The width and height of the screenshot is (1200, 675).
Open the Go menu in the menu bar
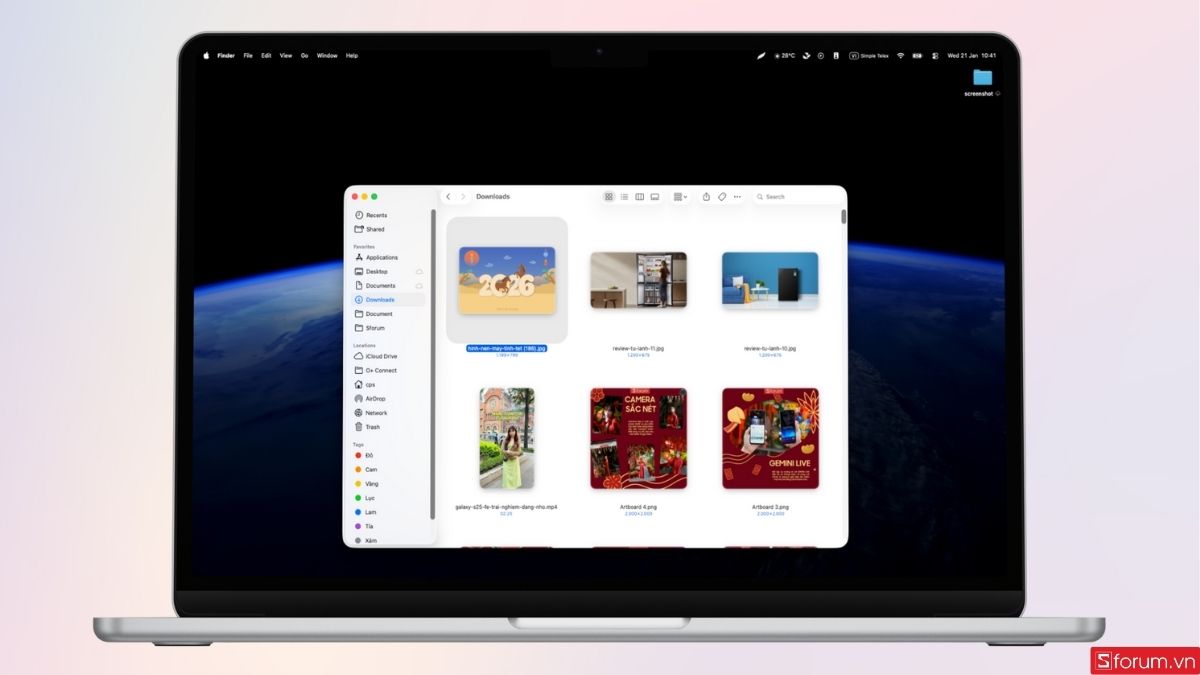pyautogui.click(x=304, y=55)
